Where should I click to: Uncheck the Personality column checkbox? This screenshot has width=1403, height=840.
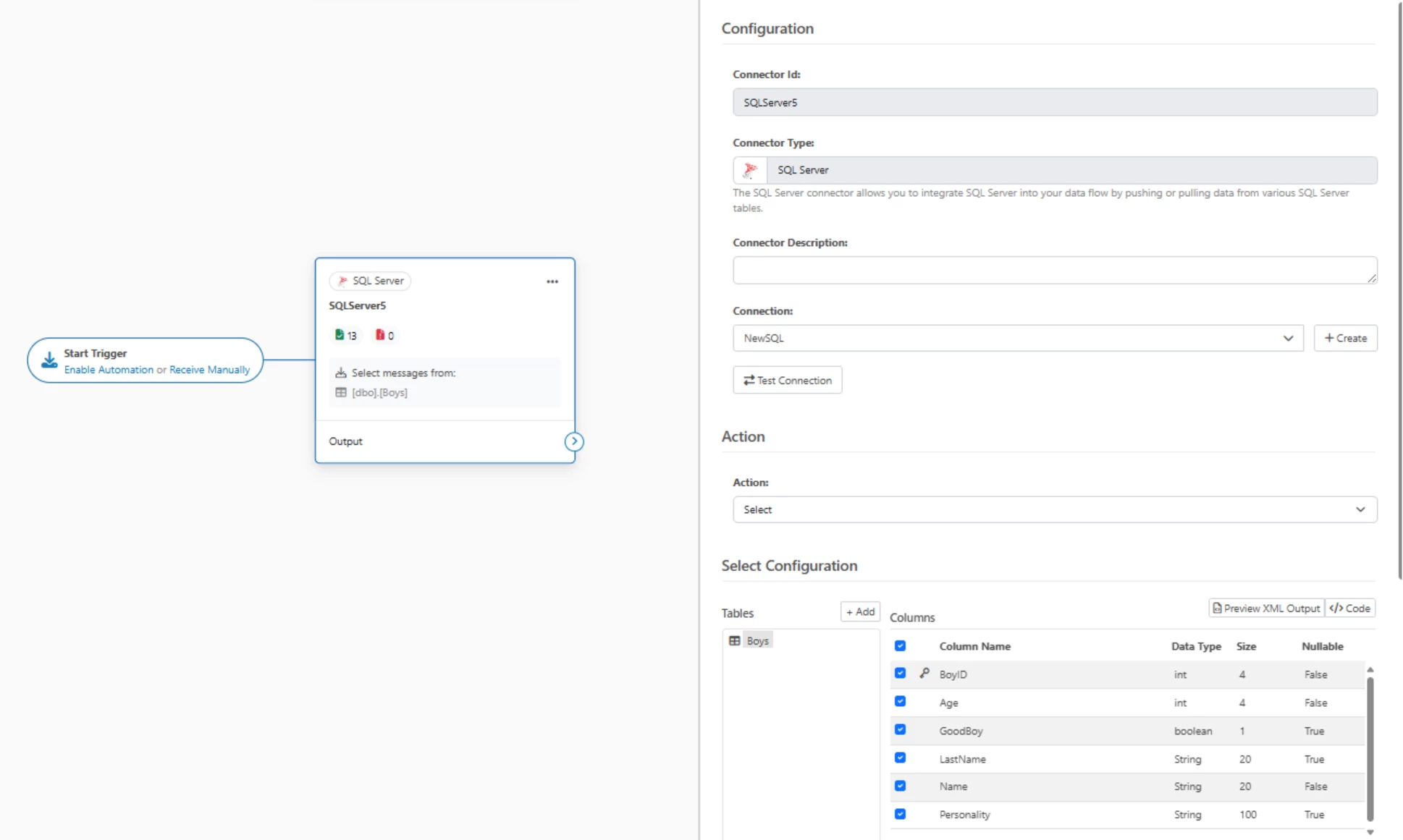(x=900, y=814)
